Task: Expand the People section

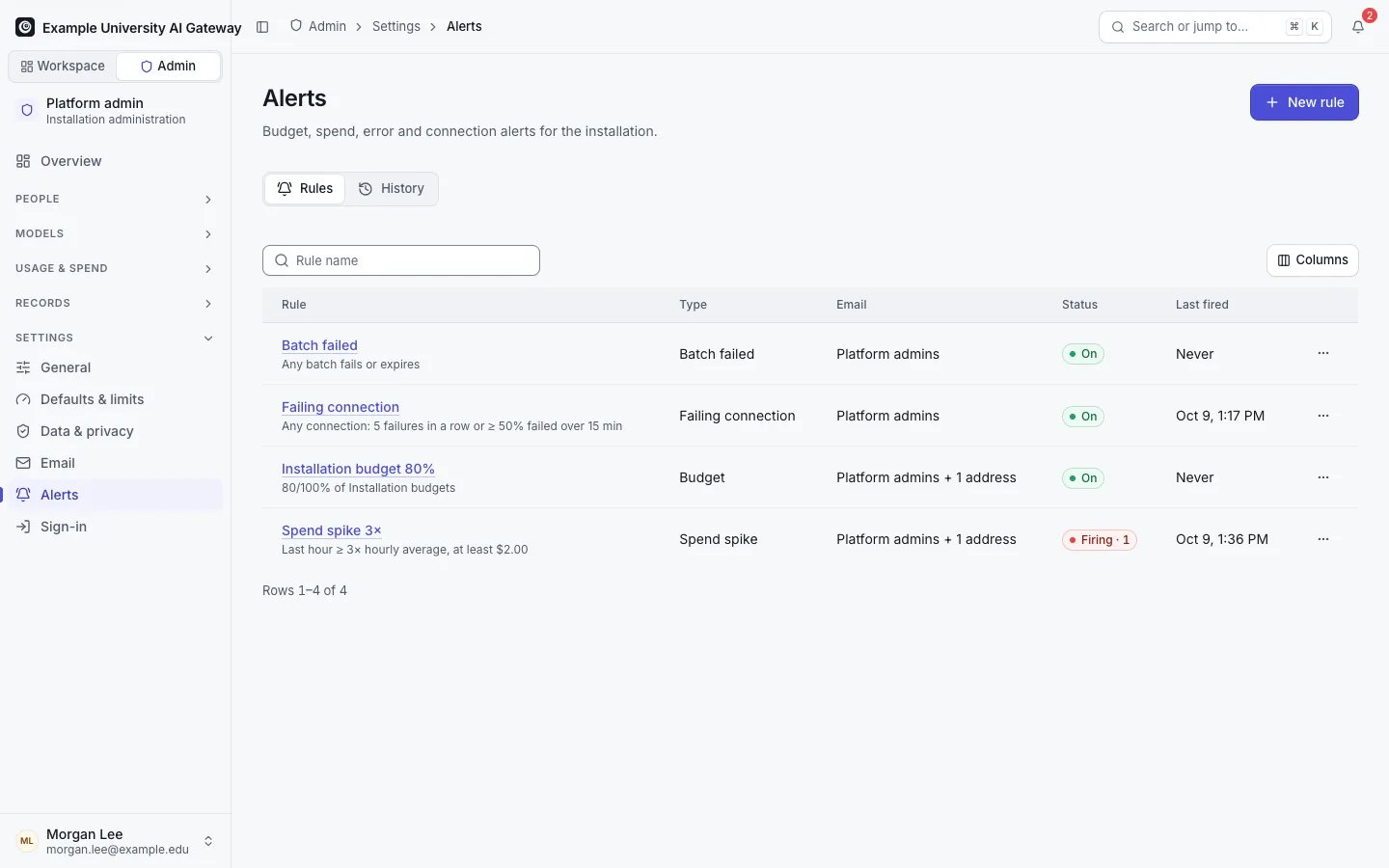Action: coord(115,199)
